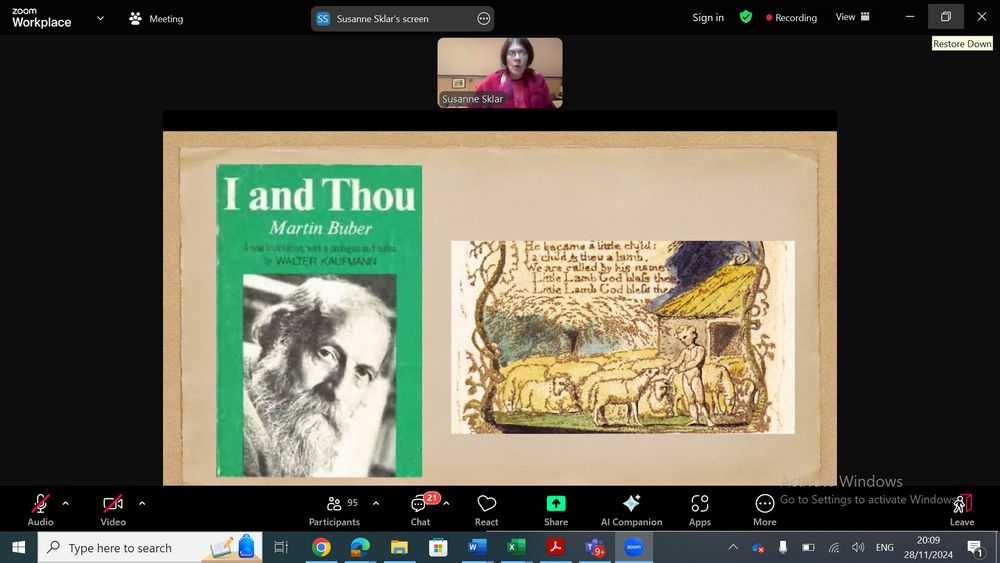Open the volume speaker tray icon
1000x563 pixels.
click(x=858, y=547)
